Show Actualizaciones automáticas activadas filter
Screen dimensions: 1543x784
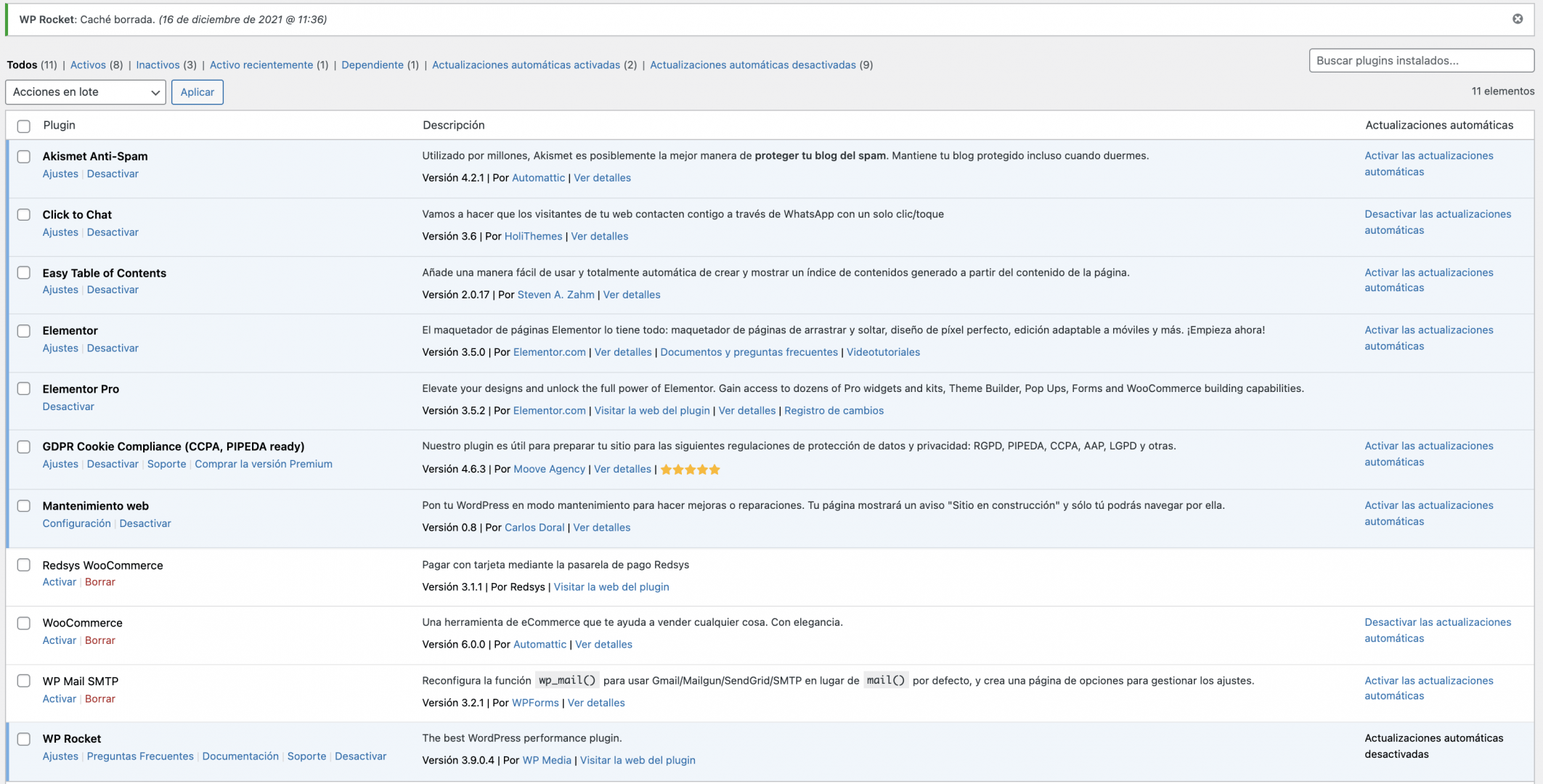(526, 65)
